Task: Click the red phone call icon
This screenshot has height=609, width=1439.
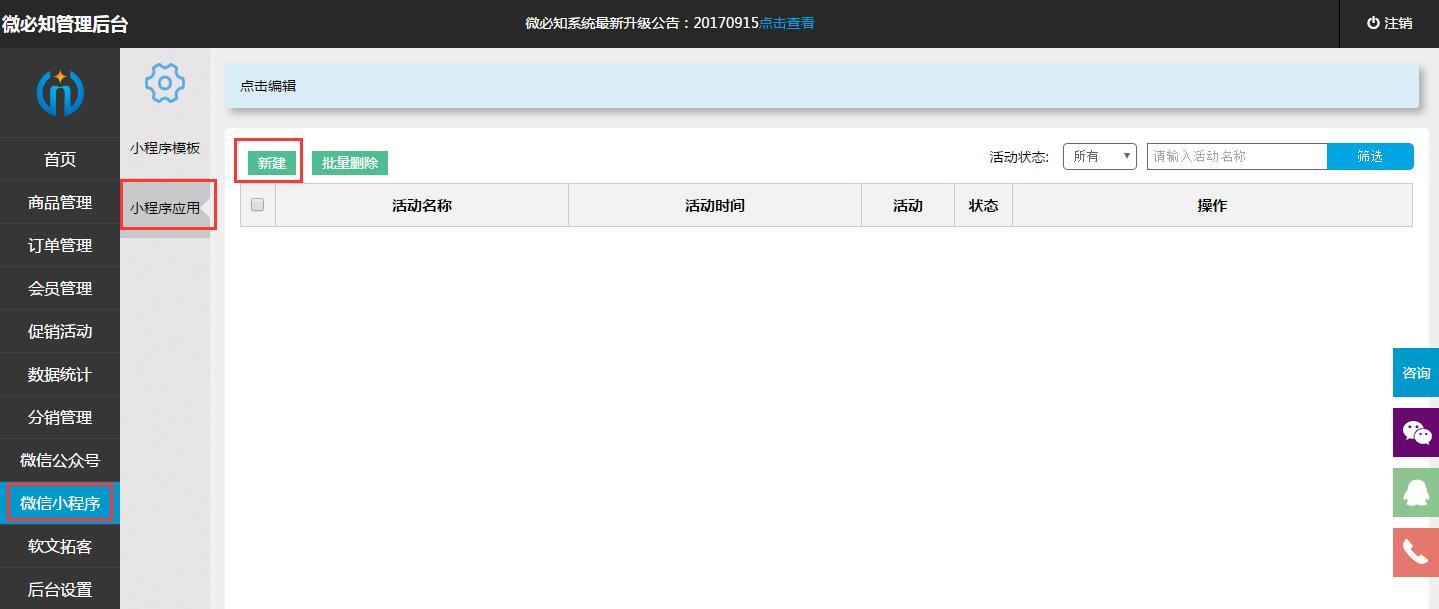Action: pos(1416,552)
